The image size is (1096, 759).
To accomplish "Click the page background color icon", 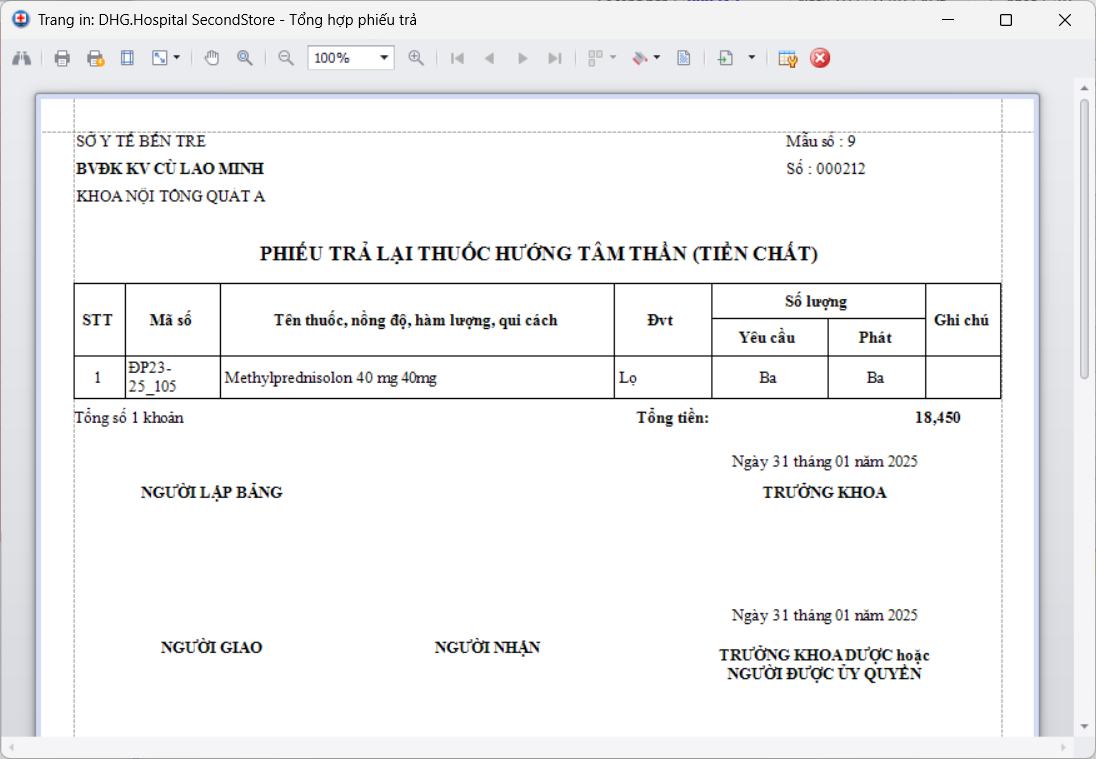I will point(640,58).
